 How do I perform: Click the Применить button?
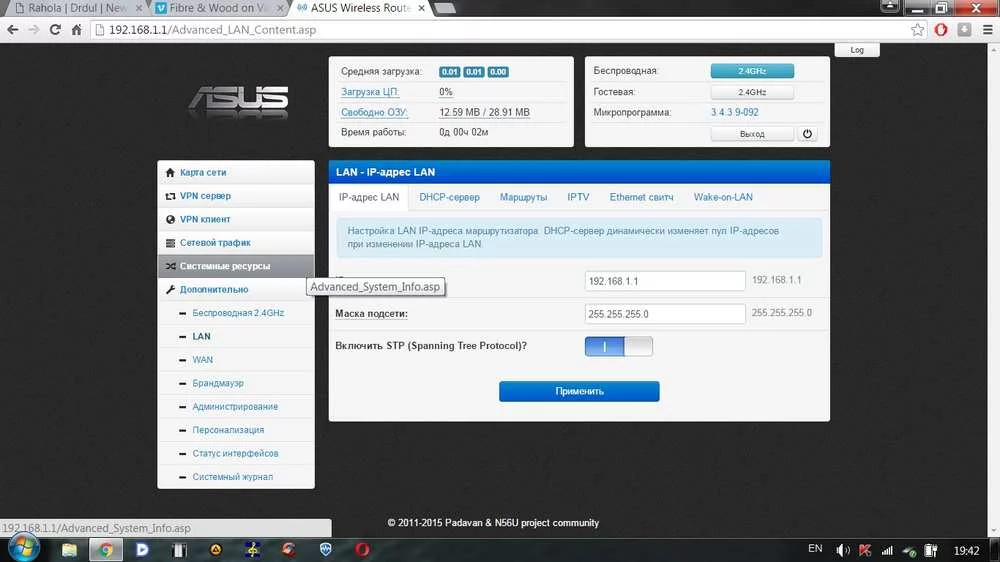(578, 391)
